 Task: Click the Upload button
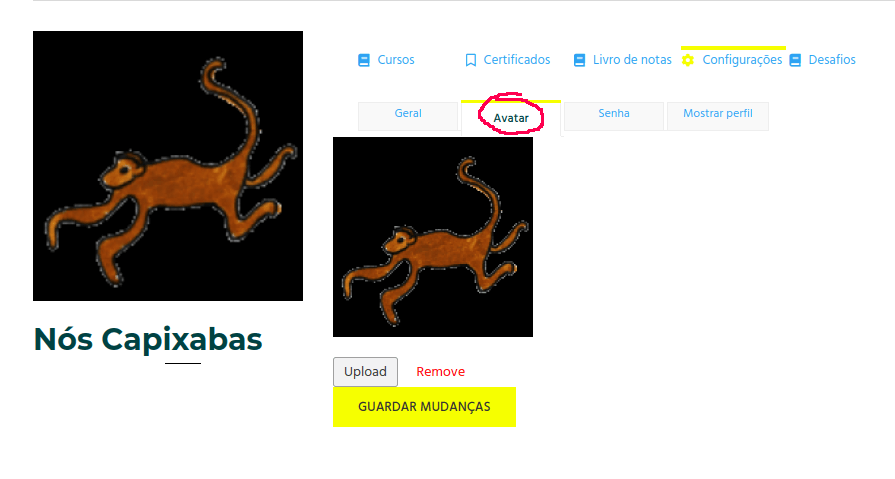365,372
